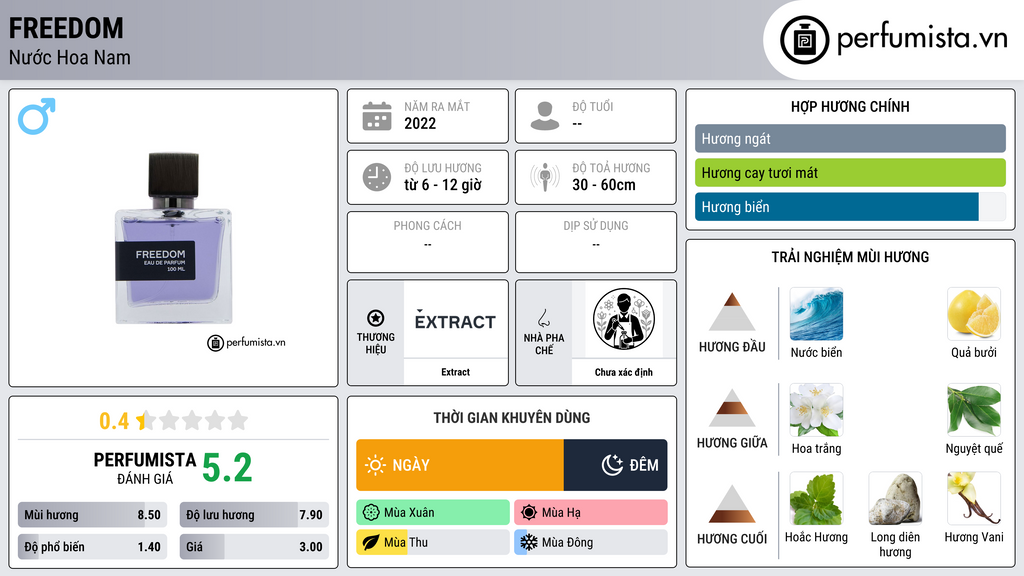Click the Hợp hương chính heading
The image size is (1024, 576).
click(850, 106)
